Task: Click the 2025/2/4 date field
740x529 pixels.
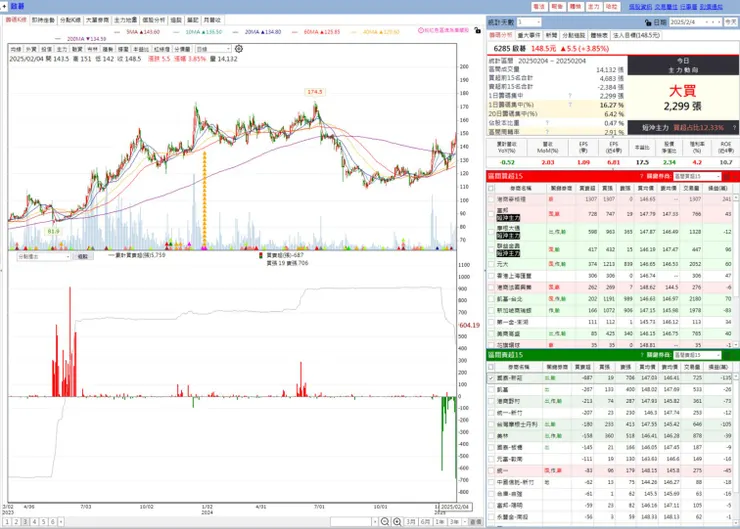Action: click(x=687, y=22)
